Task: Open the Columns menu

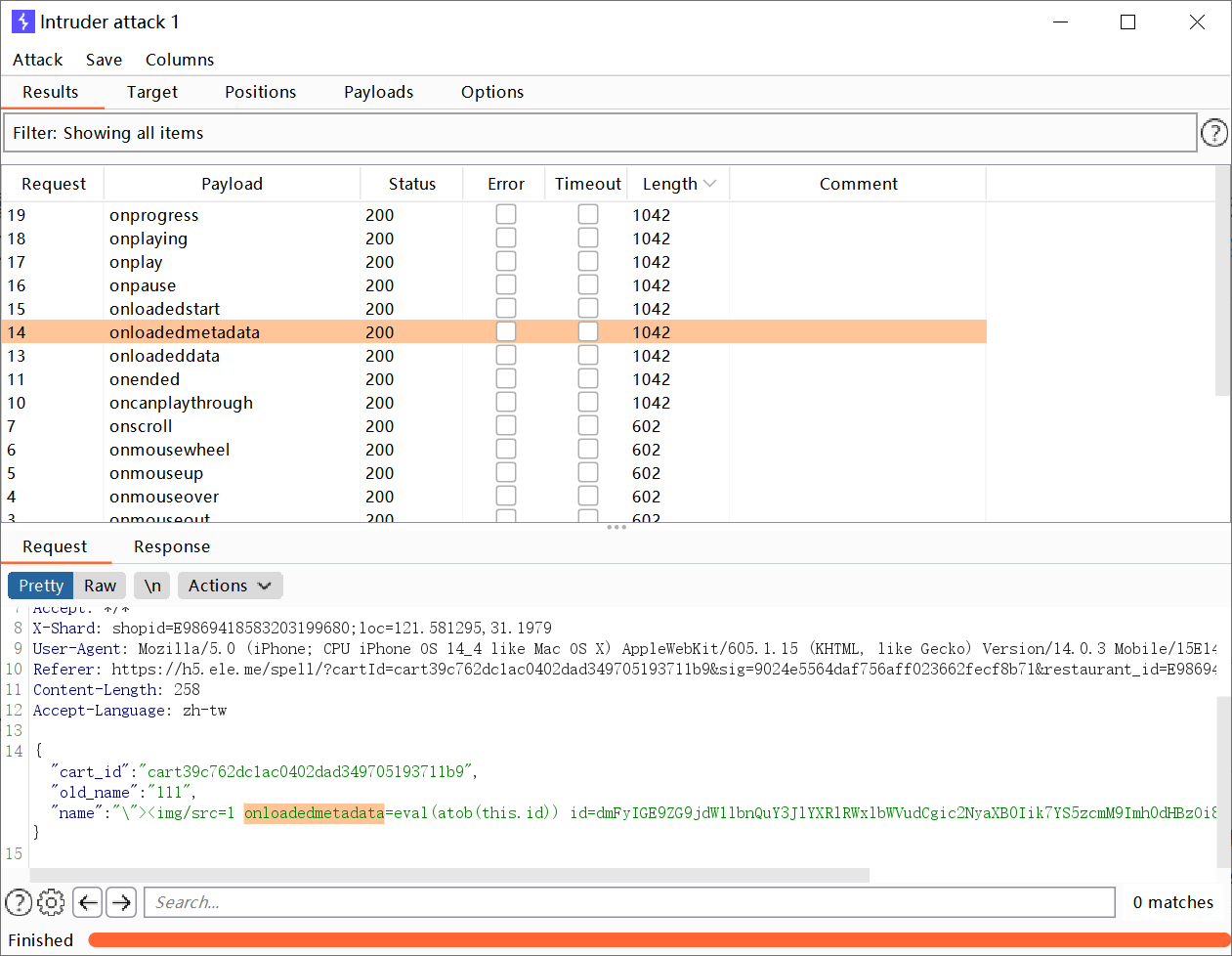Action: (180, 60)
